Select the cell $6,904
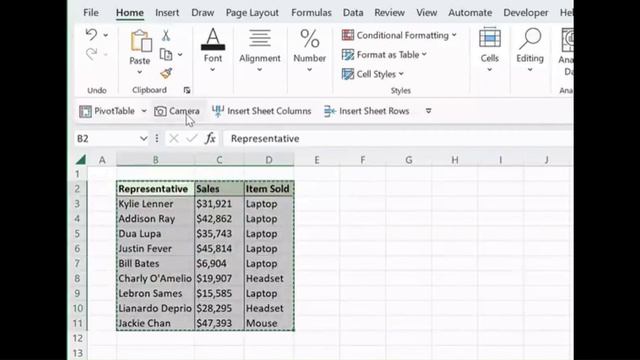Image resolution: width=640 pixels, height=360 pixels. click(x=219, y=263)
